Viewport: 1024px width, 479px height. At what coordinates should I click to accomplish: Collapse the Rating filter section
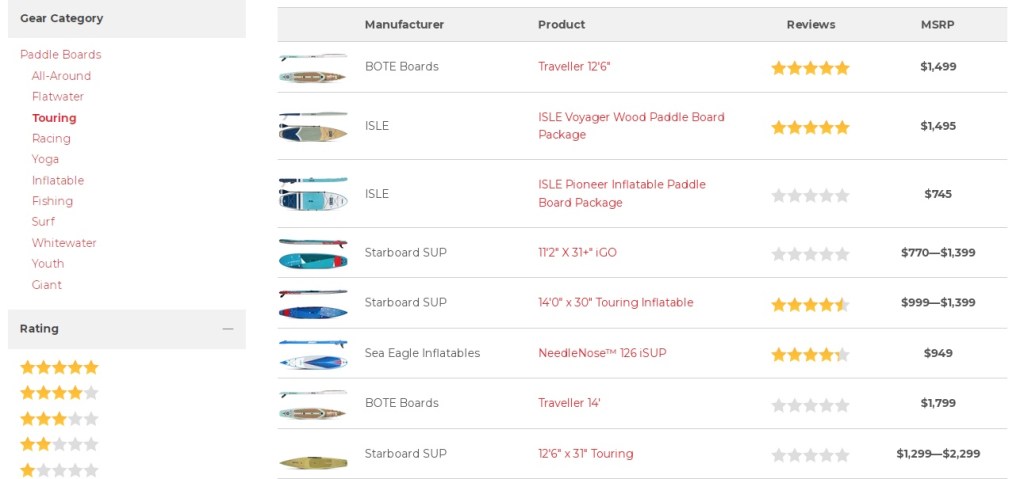point(227,329)
